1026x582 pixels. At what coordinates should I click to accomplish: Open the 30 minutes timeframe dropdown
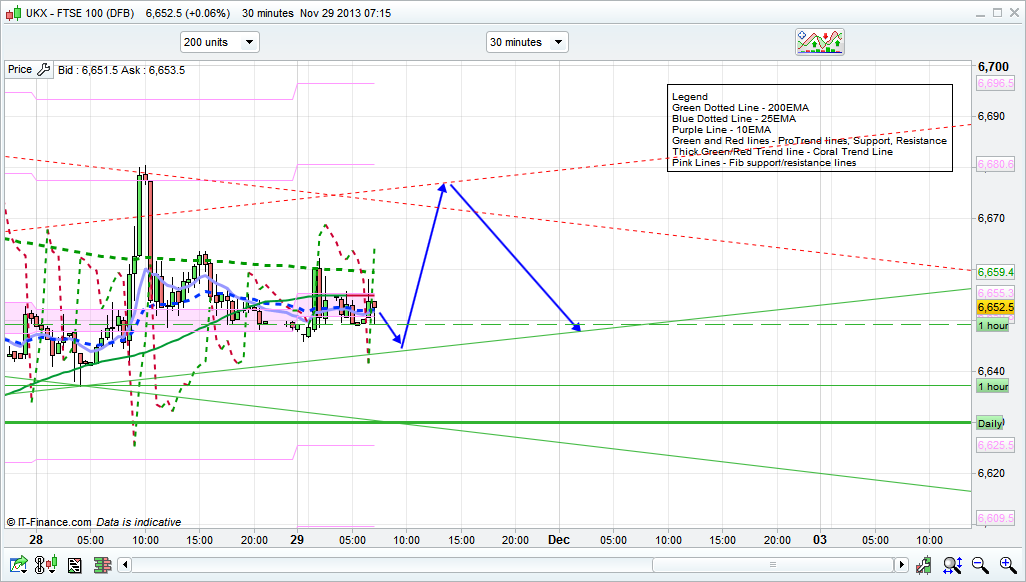tap(527, 42)
